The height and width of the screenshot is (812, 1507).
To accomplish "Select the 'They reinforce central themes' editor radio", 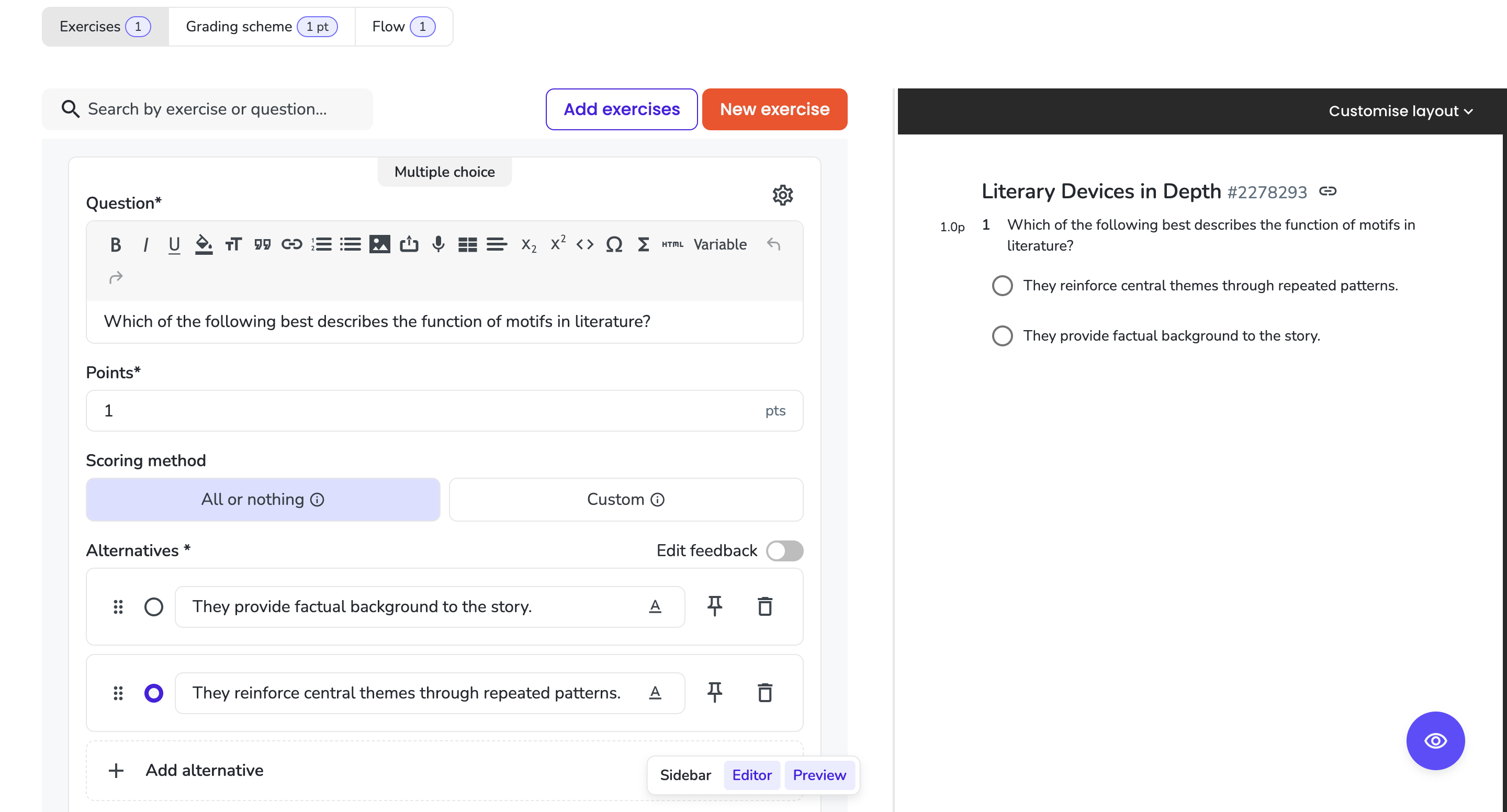I will pos(154,693).
